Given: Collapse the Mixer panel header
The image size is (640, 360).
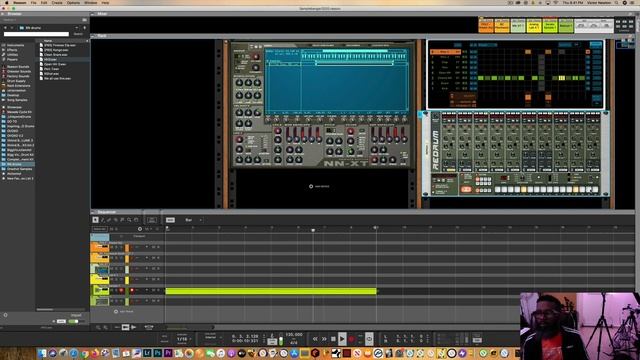Looking at the screenshot, I should pyautogui.click(x=93, y=14).
